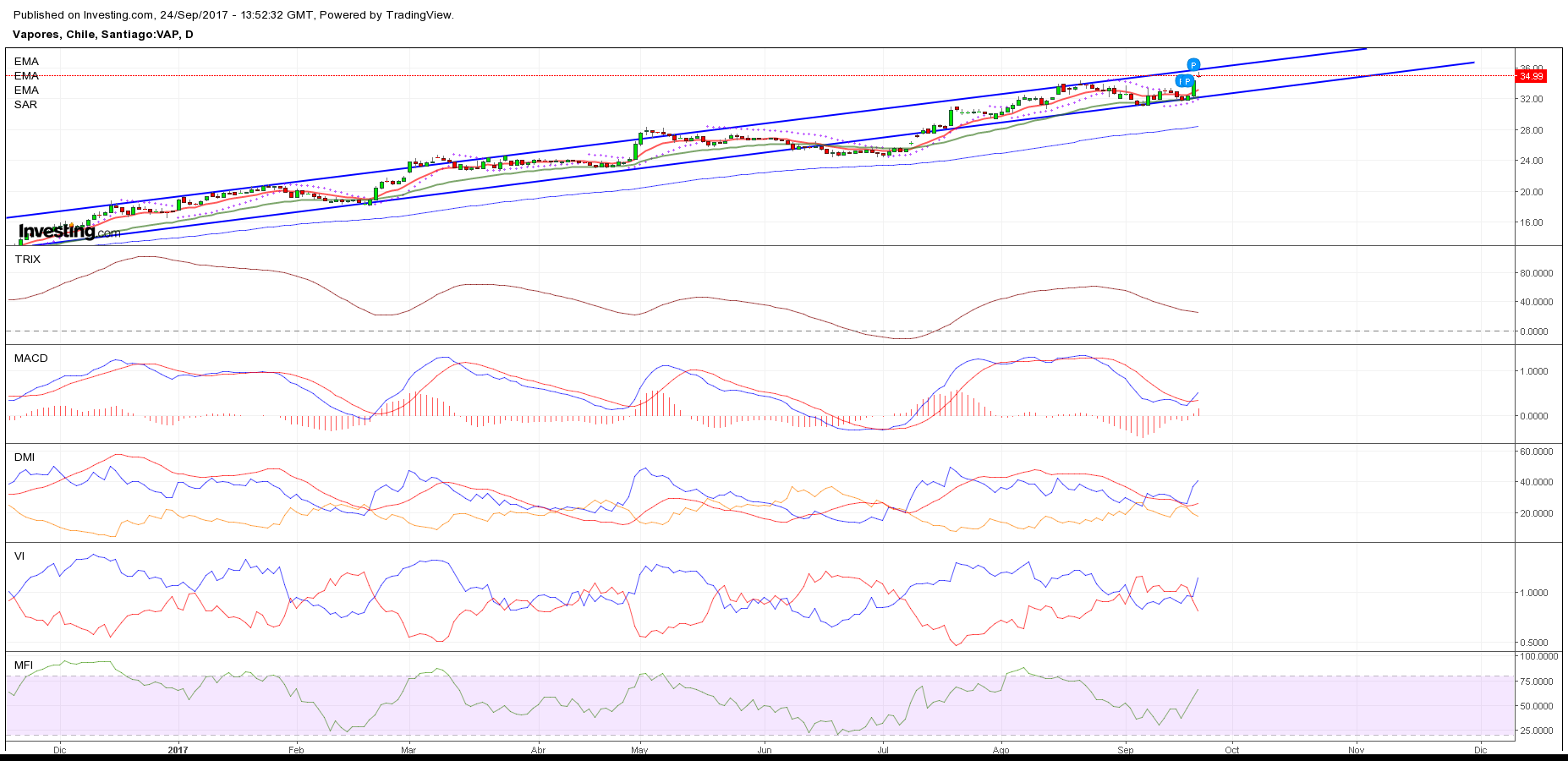Click the 16.00 price axis label
Screen dimensions: 1568x761
1532,223
